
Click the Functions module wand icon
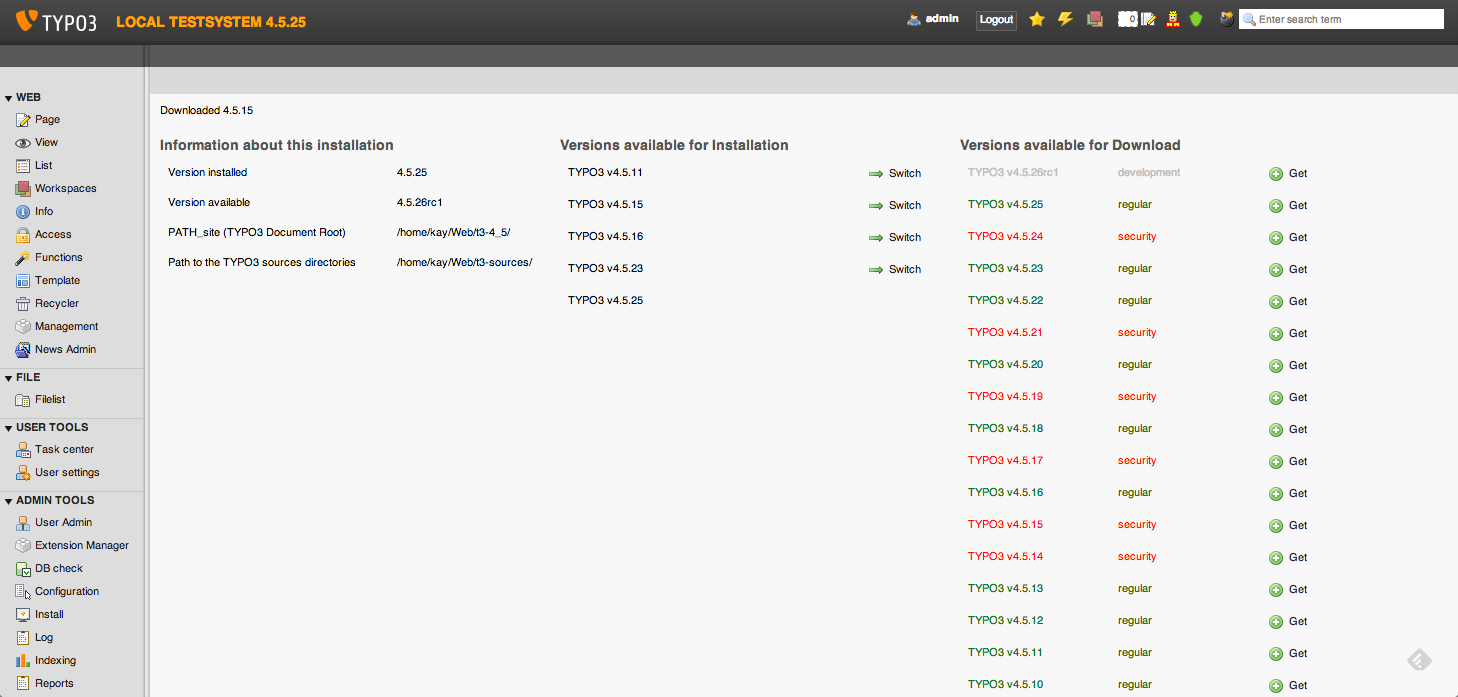(x=23, y=258)
